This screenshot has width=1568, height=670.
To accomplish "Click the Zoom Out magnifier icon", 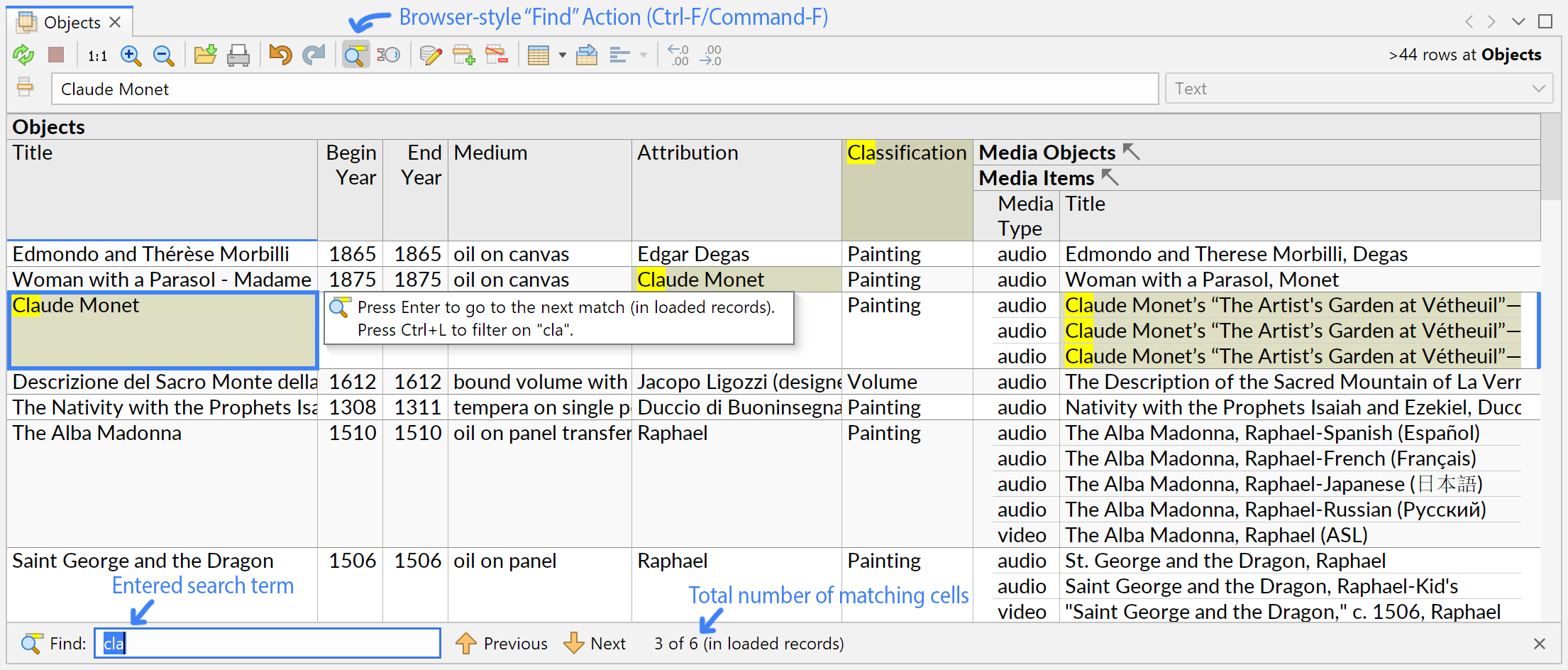I will coord(164,55).
